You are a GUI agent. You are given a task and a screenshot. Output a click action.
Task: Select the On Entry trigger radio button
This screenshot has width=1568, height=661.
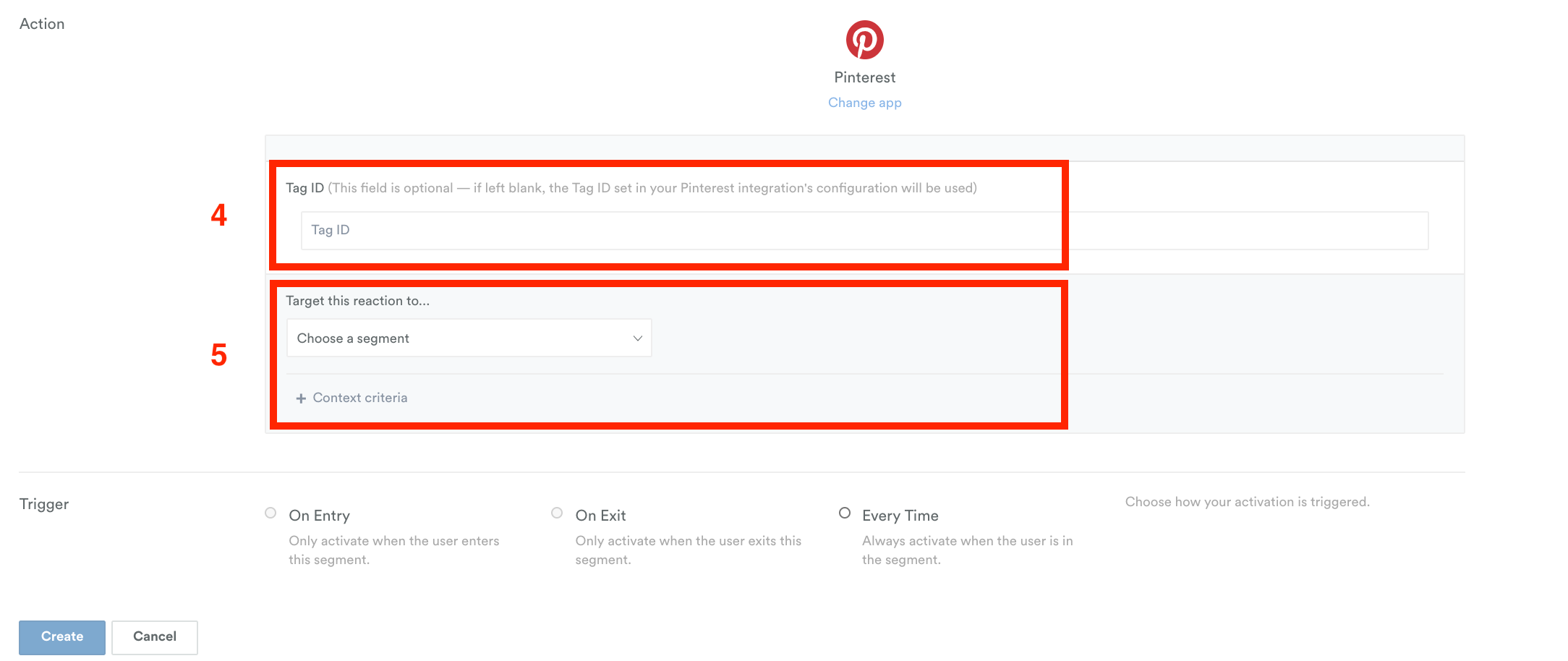(270, 513)
